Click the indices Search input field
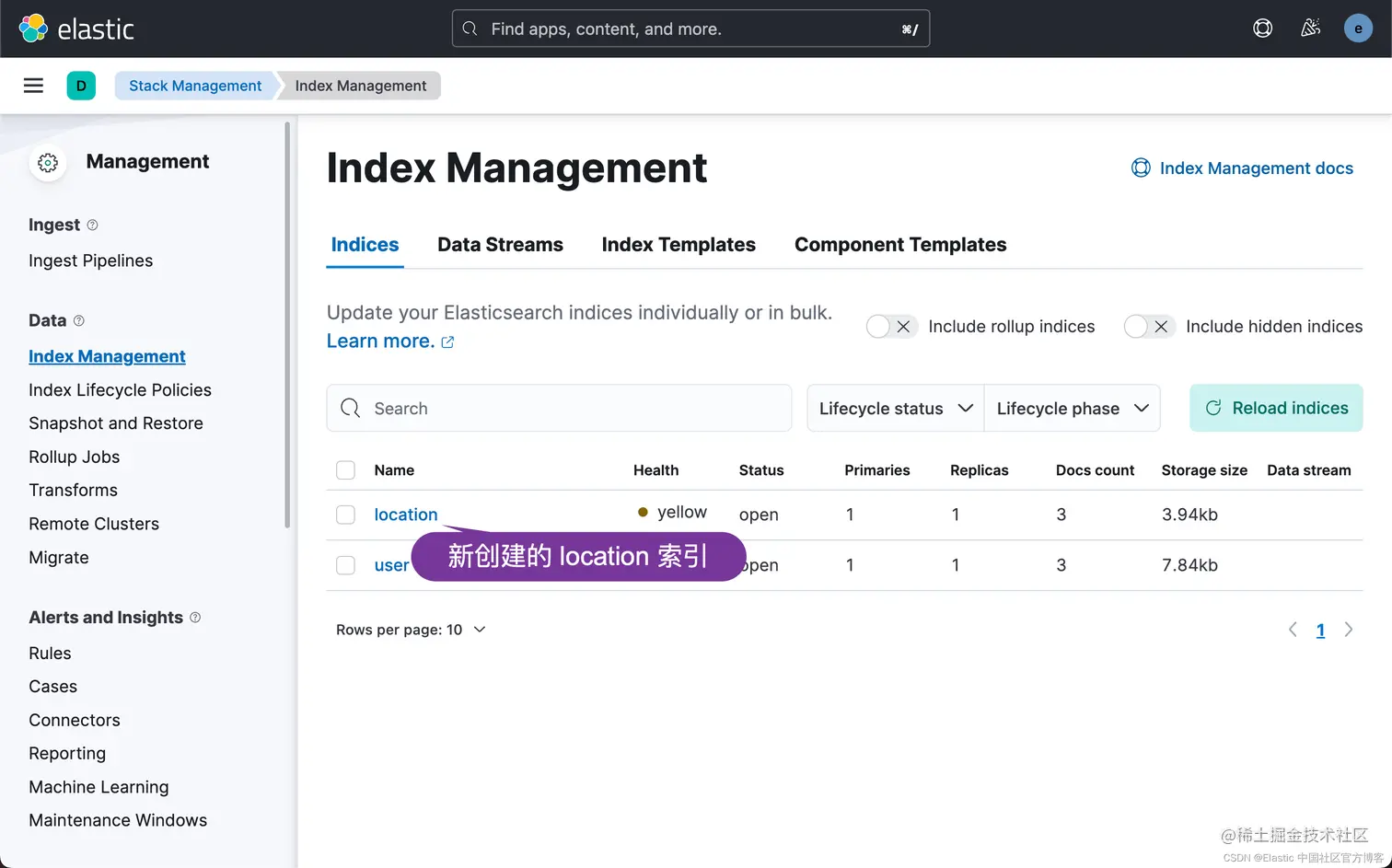 [559, 408]
